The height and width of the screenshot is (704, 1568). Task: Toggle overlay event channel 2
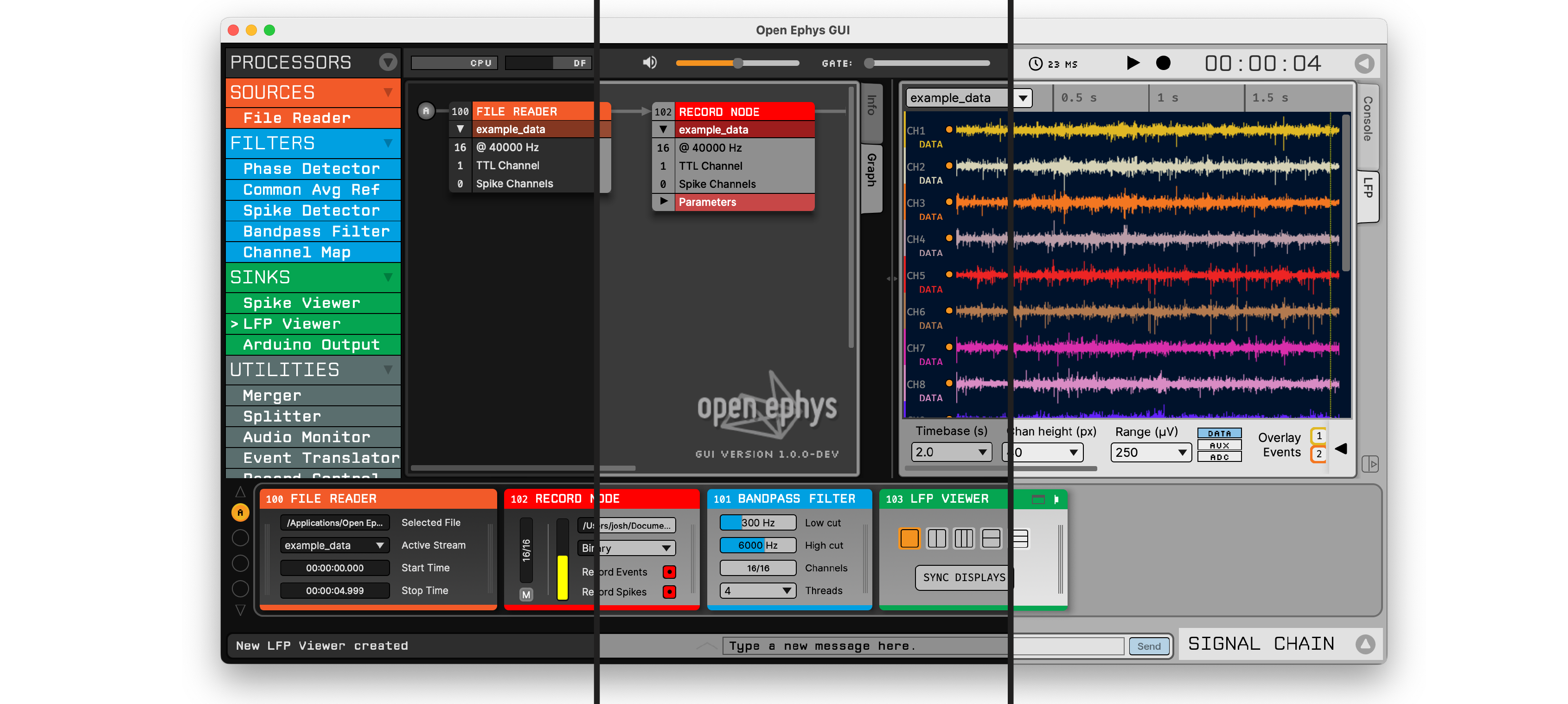(x=1318, y=454)
